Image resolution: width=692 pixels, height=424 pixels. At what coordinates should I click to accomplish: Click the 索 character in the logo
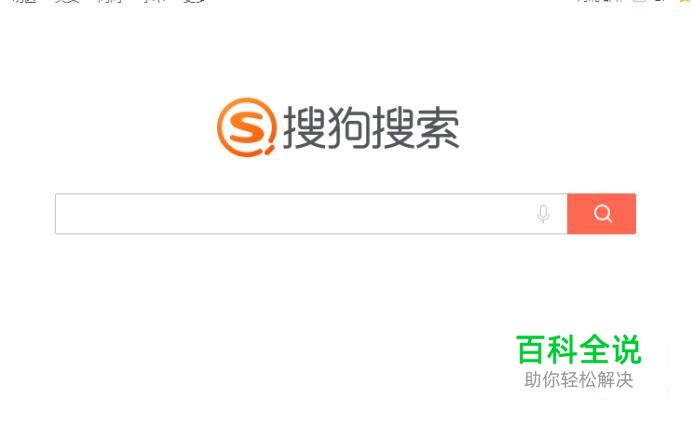[x=437, y=128]
